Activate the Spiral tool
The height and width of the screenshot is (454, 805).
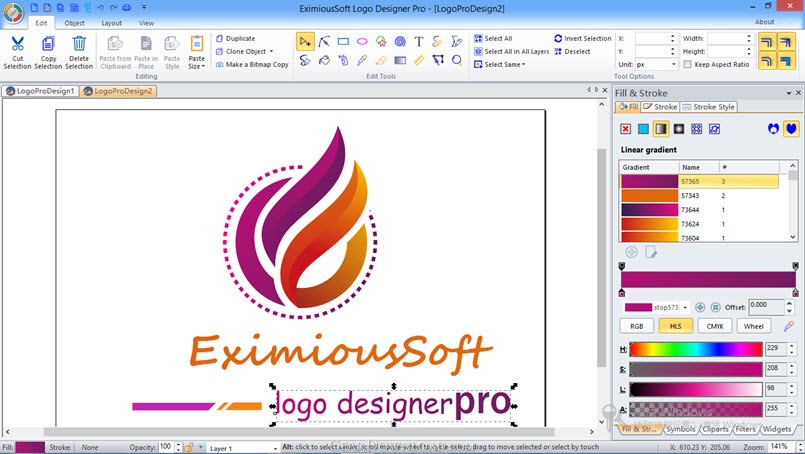(400, 42)
